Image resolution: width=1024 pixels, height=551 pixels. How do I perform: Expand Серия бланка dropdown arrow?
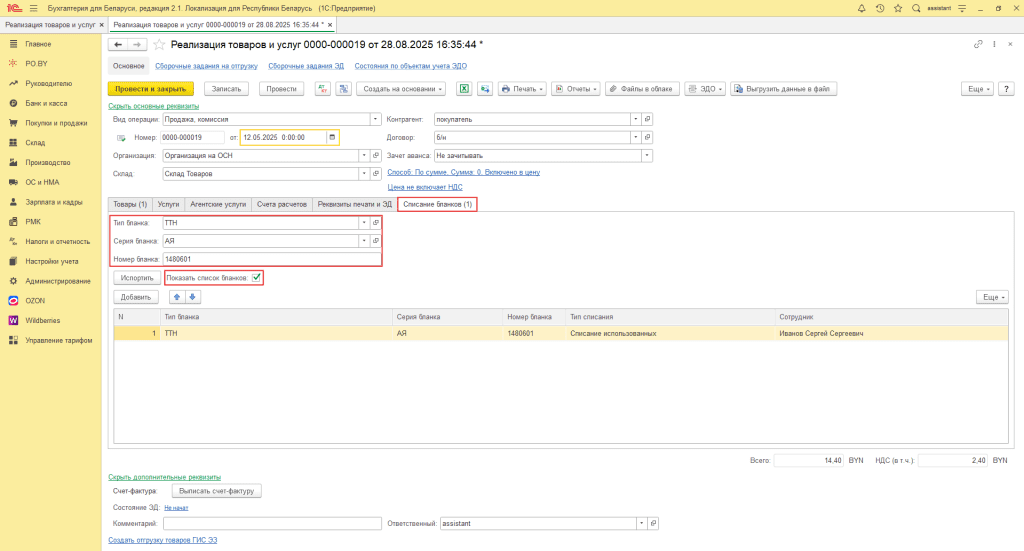[x=364, y=241]
